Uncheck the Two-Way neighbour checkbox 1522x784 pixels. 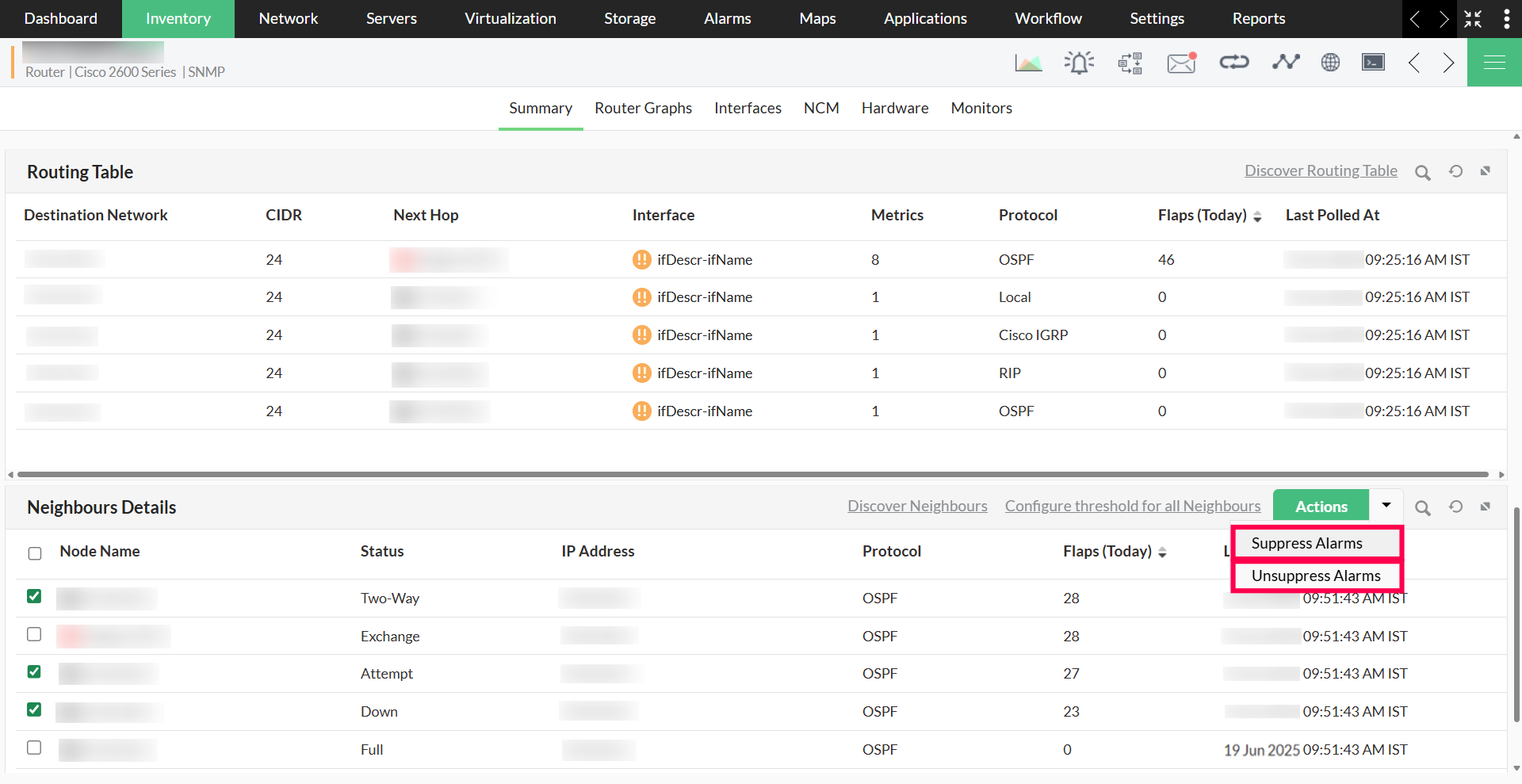(34, 596)
